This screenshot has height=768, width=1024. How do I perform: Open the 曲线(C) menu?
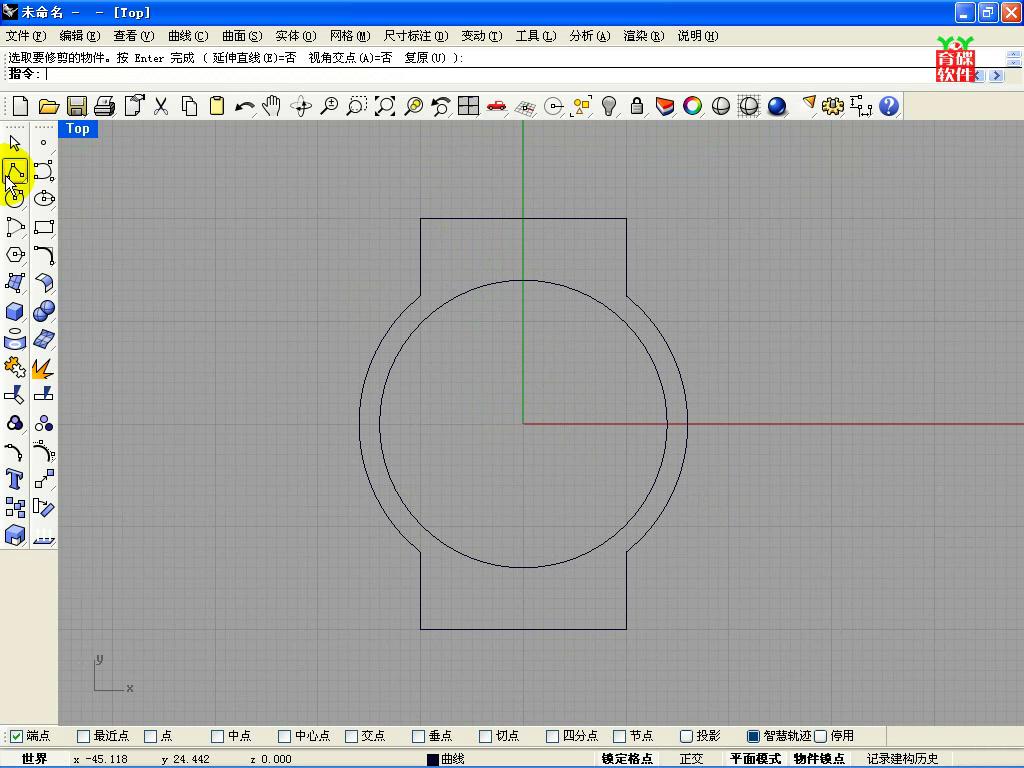pyautogui.click(x=188, y=36)
